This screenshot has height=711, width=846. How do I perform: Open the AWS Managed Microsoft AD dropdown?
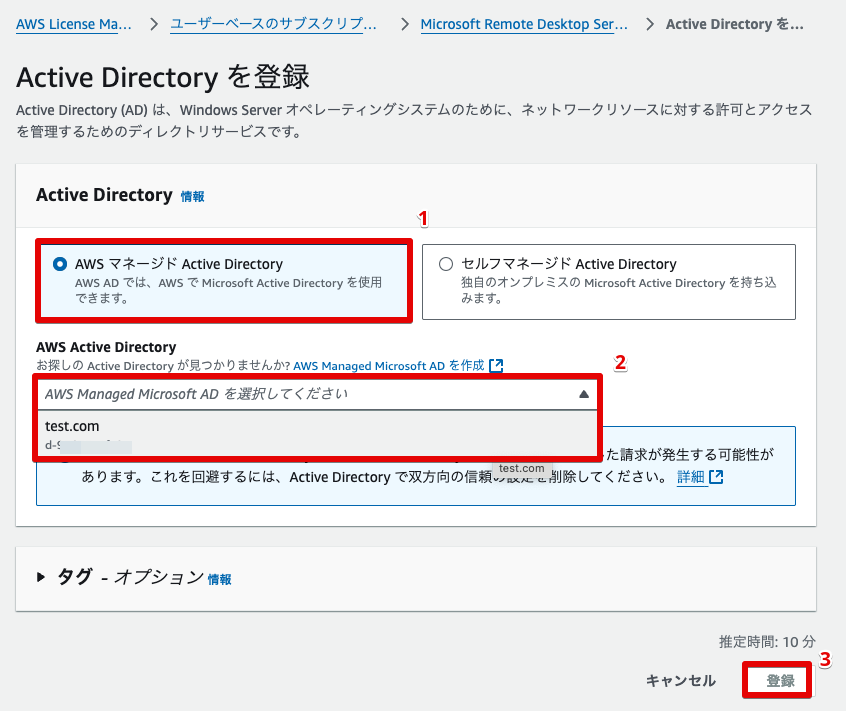coord(317,394)
